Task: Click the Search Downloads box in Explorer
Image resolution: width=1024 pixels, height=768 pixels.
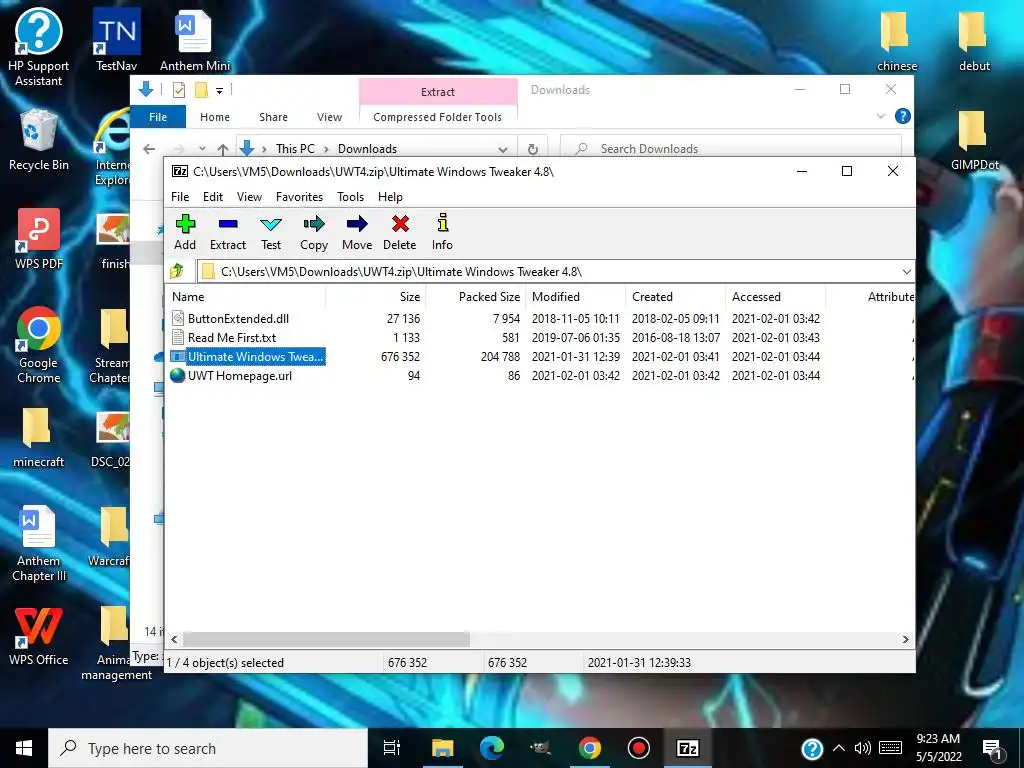Action: coord(731,149)
